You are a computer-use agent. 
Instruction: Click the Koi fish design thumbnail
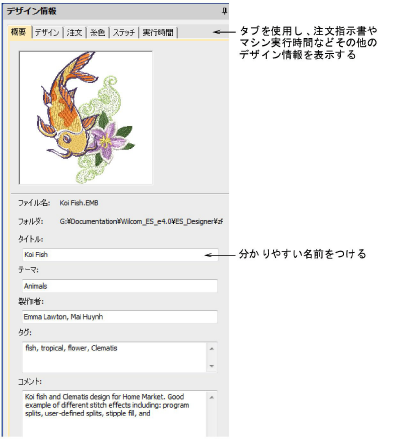pos(86,117)
